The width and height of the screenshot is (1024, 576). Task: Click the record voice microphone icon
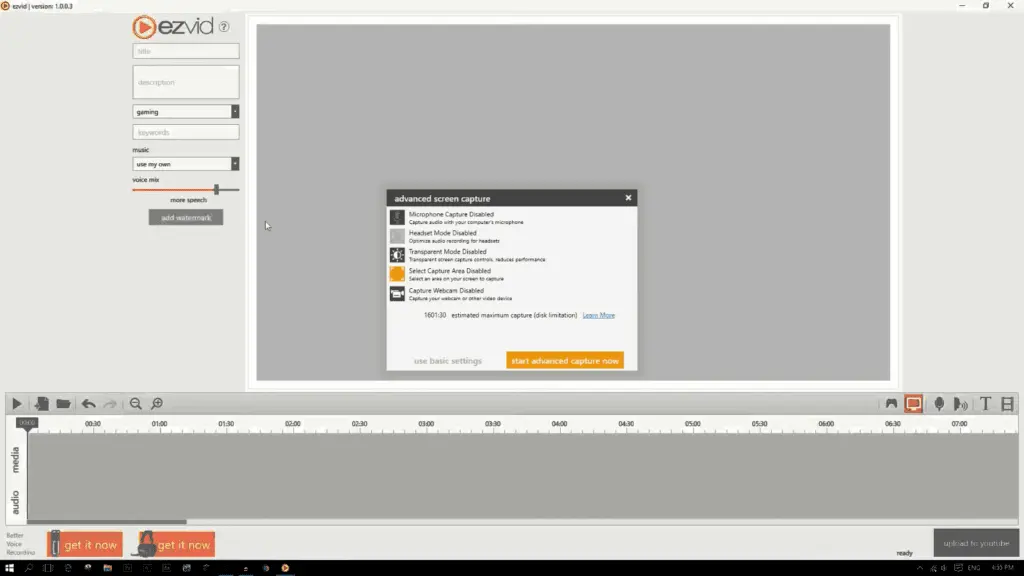click(x=938, y=404)
